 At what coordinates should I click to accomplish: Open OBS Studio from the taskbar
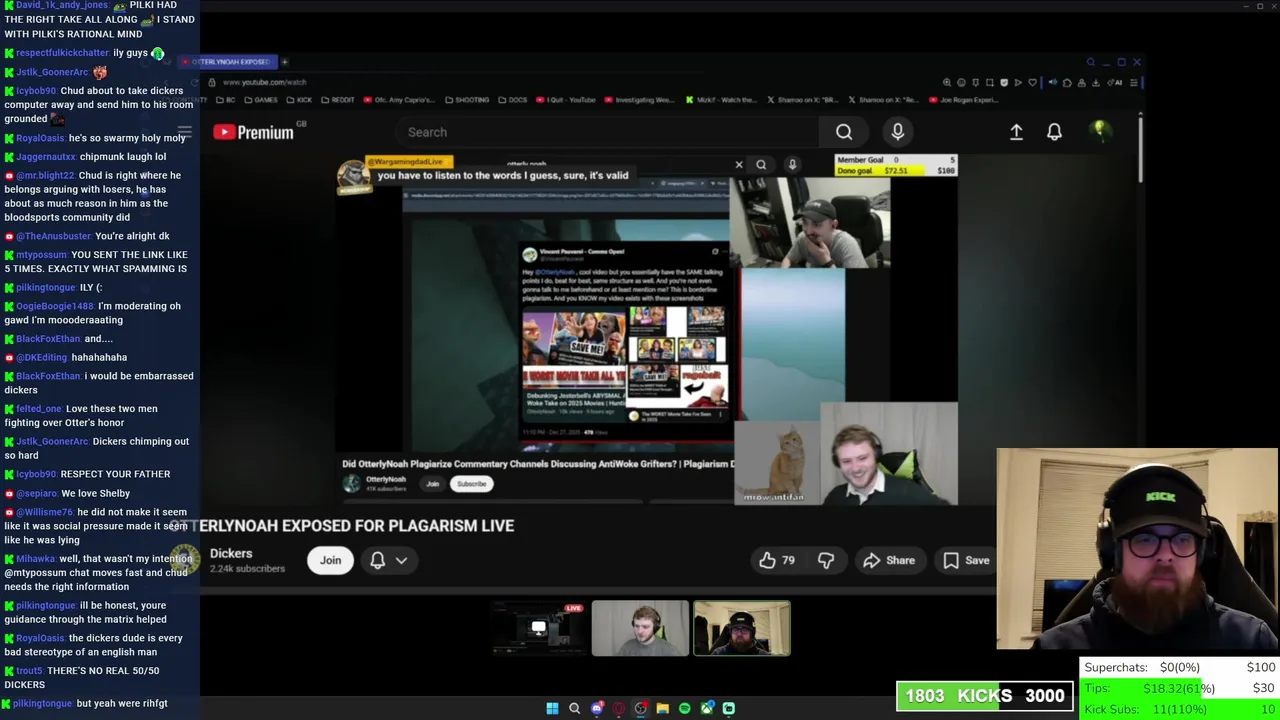pyautogui.click(x=641, y=708)
